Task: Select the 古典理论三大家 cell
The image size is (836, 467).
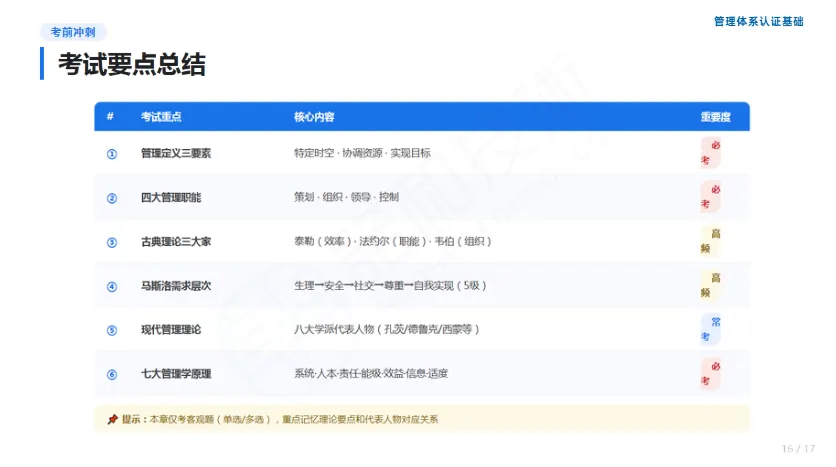Action: point(176,241)
